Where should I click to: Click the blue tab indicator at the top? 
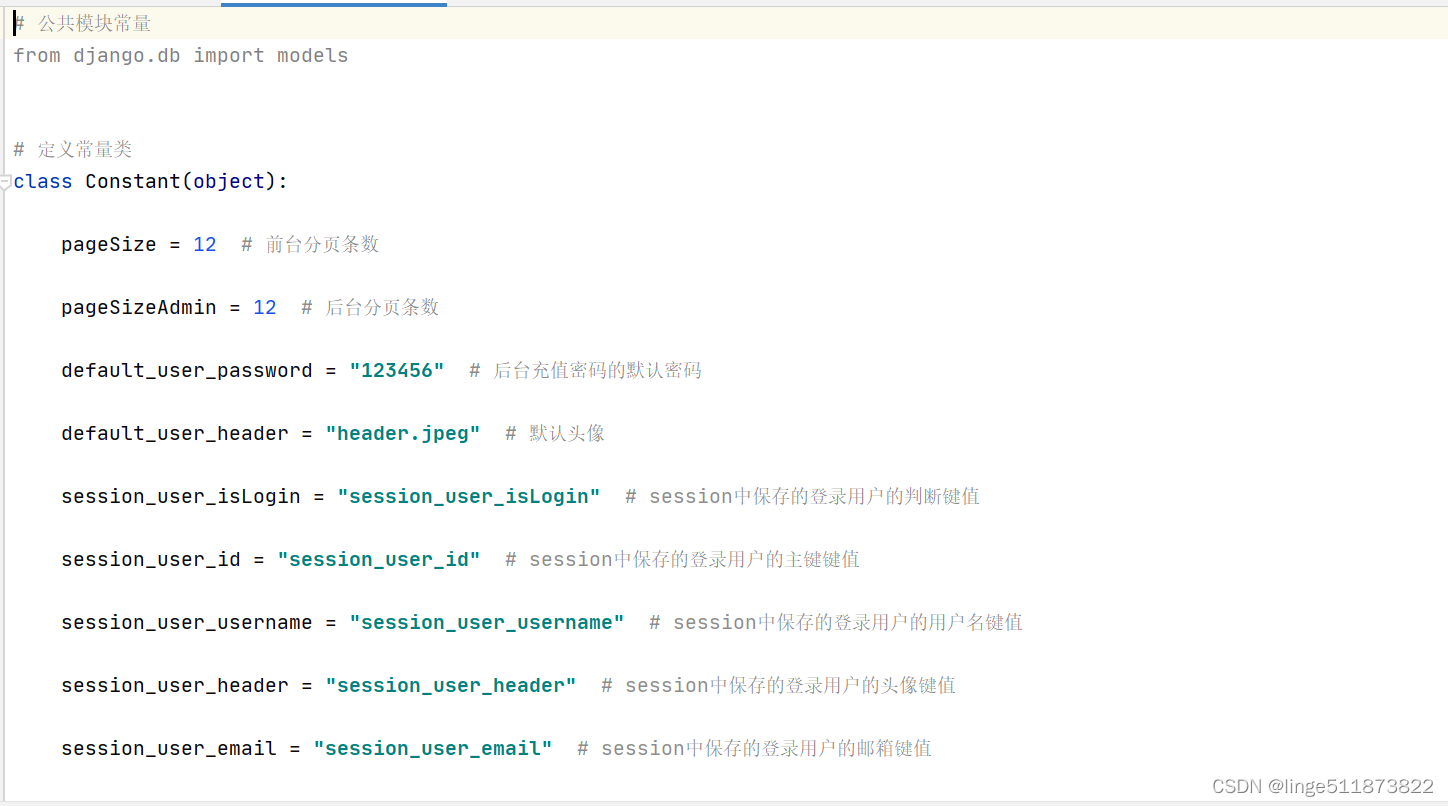[333, 4]
